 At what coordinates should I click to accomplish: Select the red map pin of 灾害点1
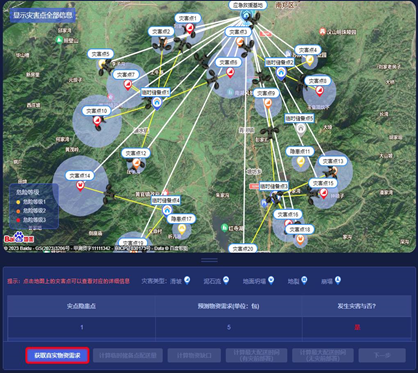(190, 29)
